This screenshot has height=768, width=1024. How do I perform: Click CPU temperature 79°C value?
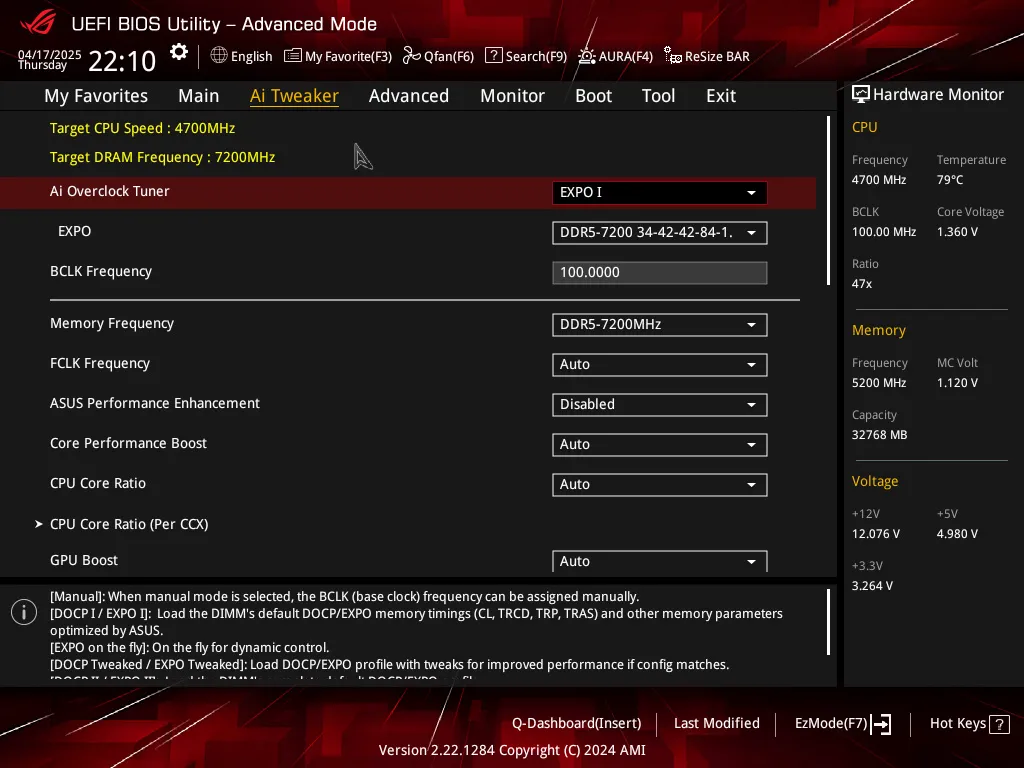[950, 180]
